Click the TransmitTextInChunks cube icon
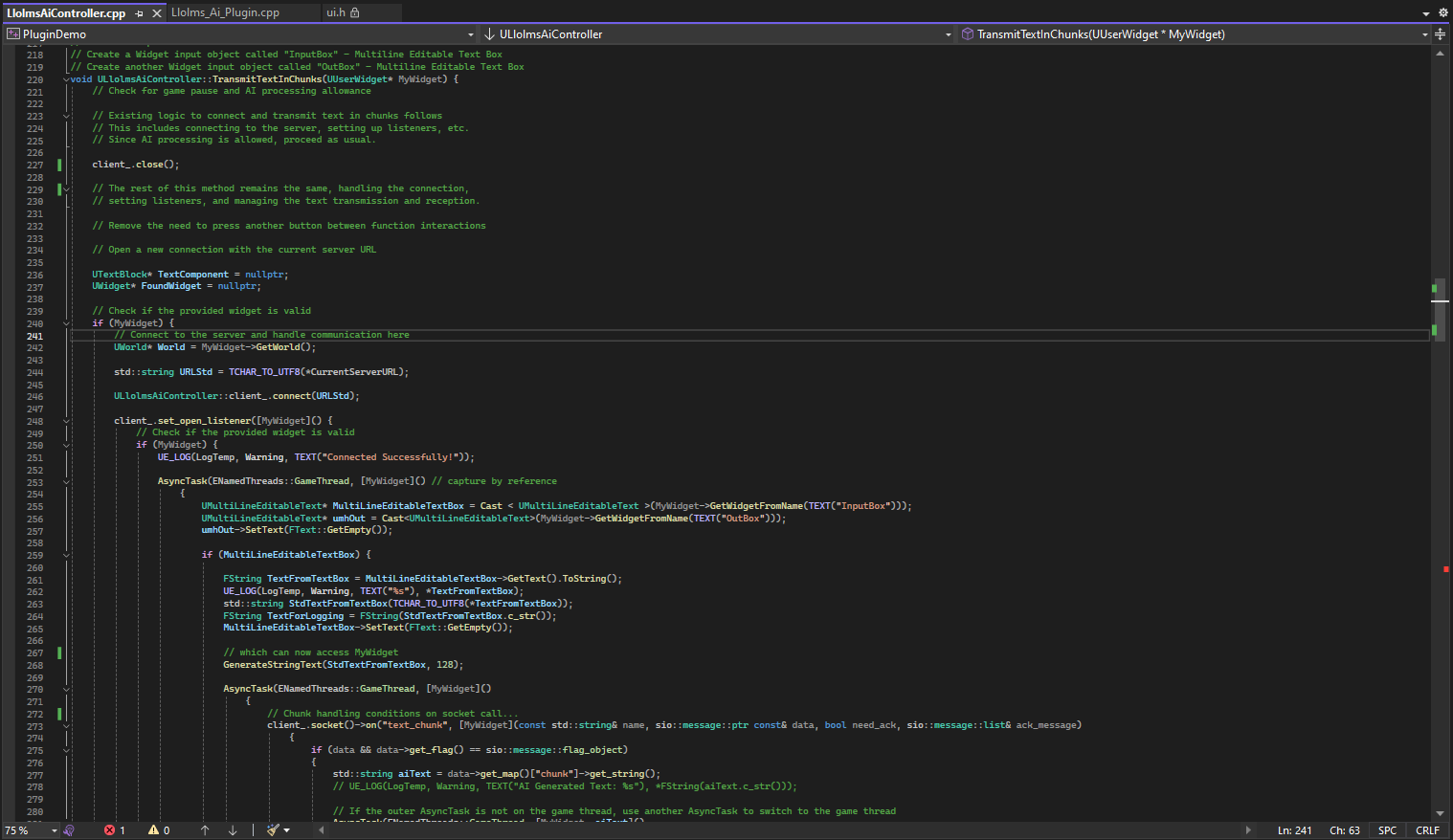 click(968, 33)
